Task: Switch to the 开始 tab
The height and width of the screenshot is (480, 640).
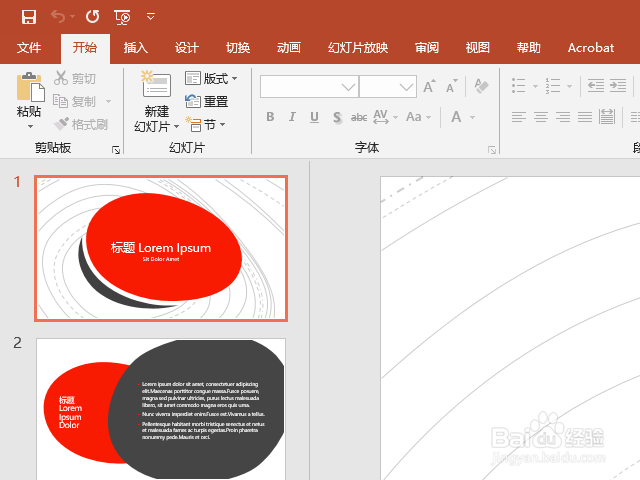Action: 85,48
